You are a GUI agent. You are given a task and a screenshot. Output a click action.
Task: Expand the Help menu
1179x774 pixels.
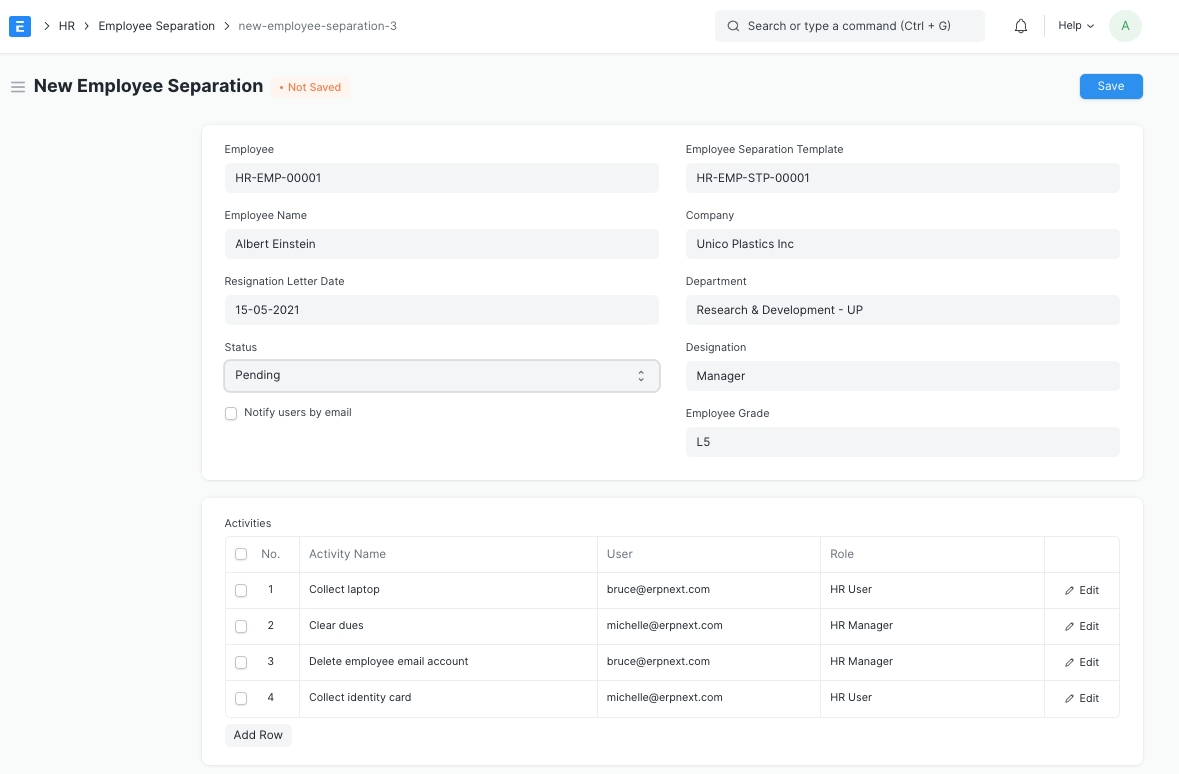[1076, 26]
